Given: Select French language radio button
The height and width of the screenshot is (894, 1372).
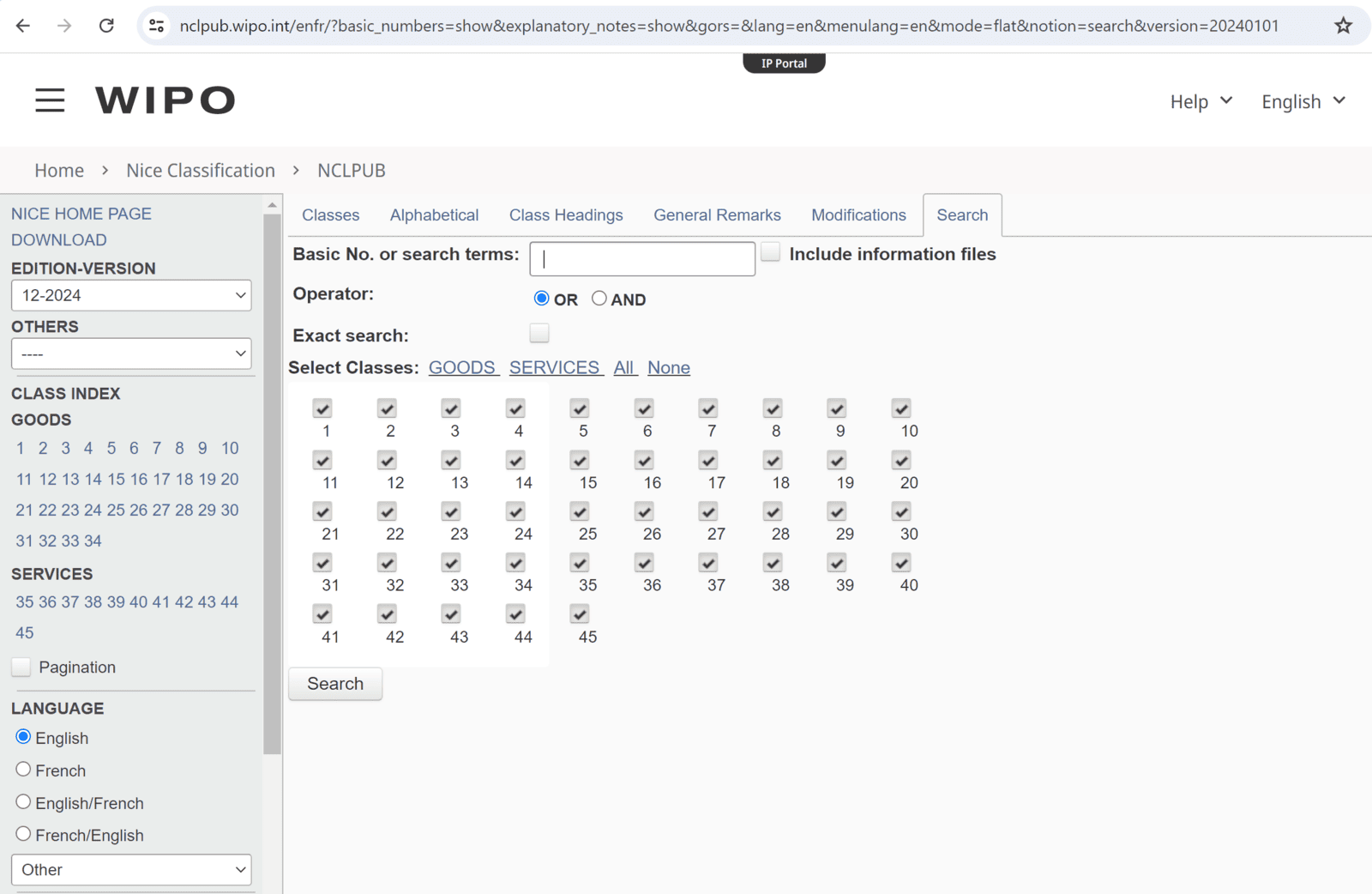Looking at the screenshot, I should pos(23,770).
